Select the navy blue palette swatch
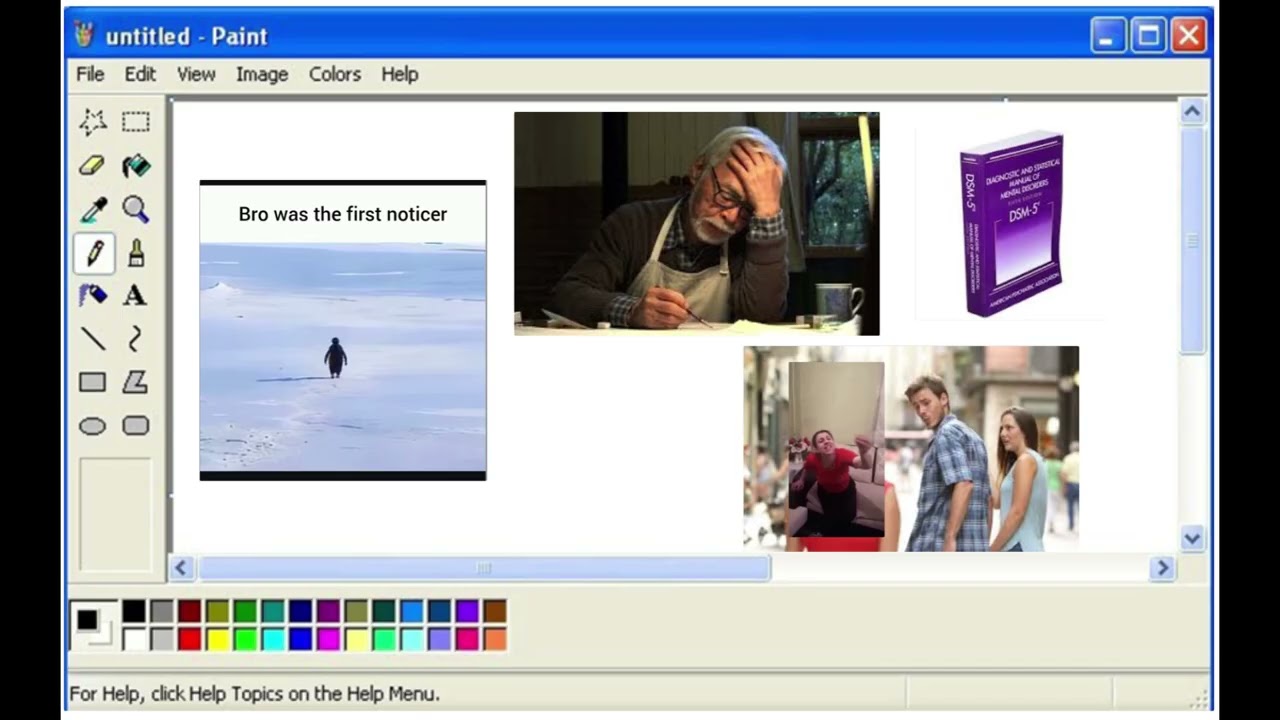Viewport: 1280px width, 720px height. (301, 611)
